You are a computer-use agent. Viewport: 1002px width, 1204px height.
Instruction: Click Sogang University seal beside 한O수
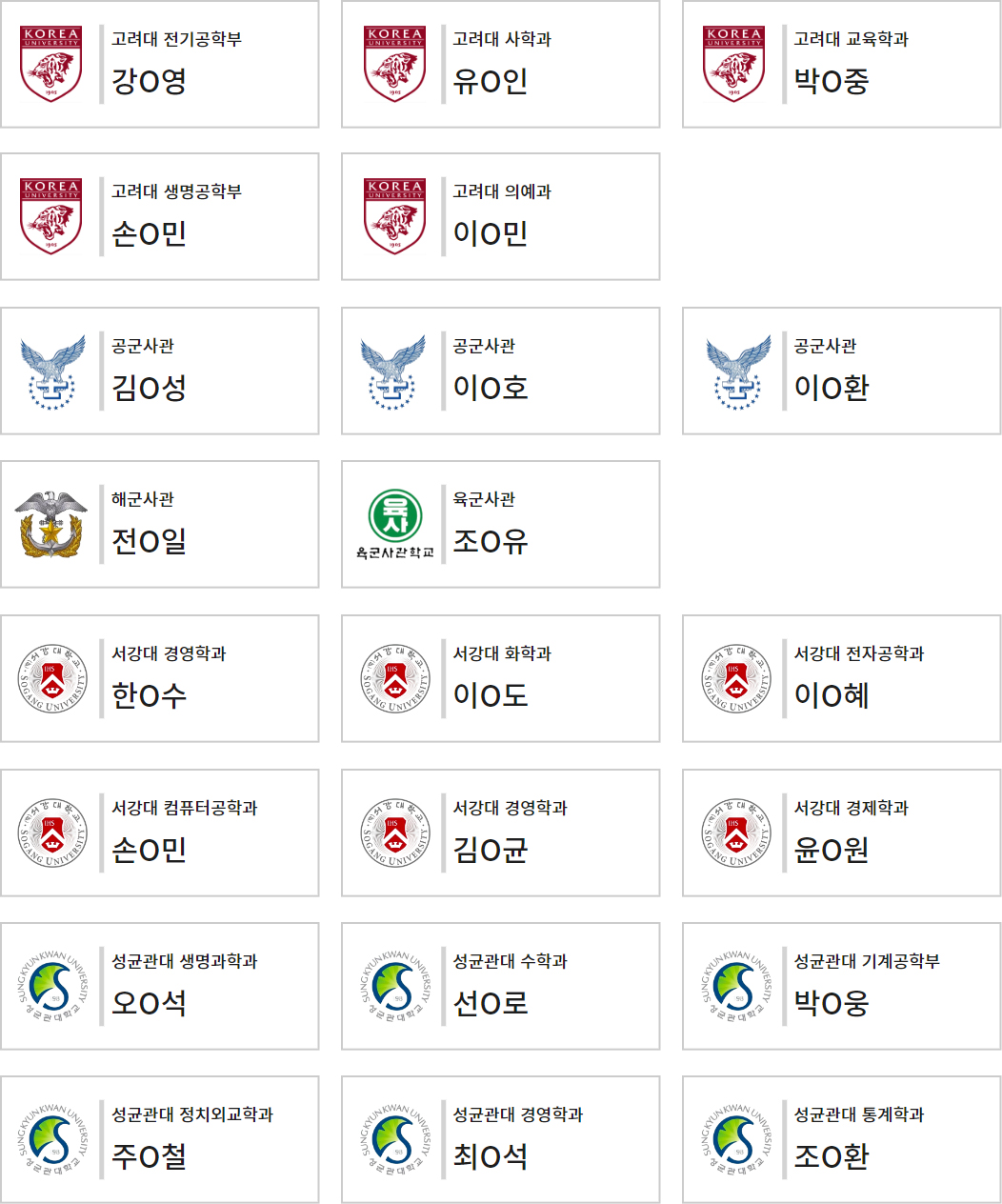pos(51,679)
